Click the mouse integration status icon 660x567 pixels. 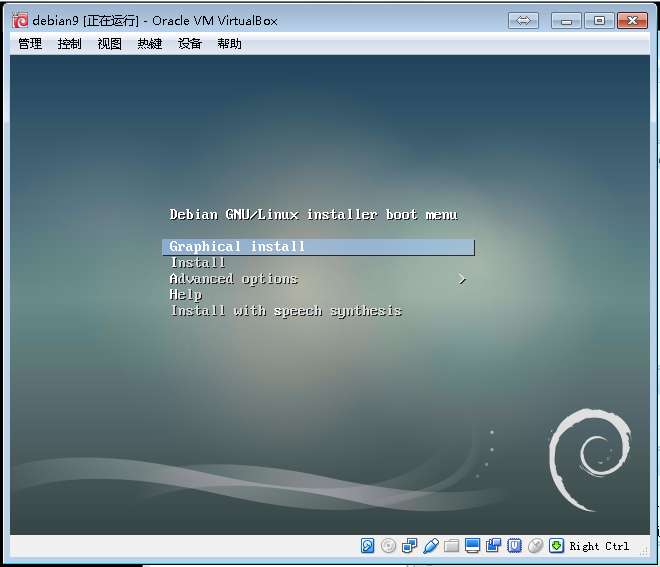(x=535, y=546)
